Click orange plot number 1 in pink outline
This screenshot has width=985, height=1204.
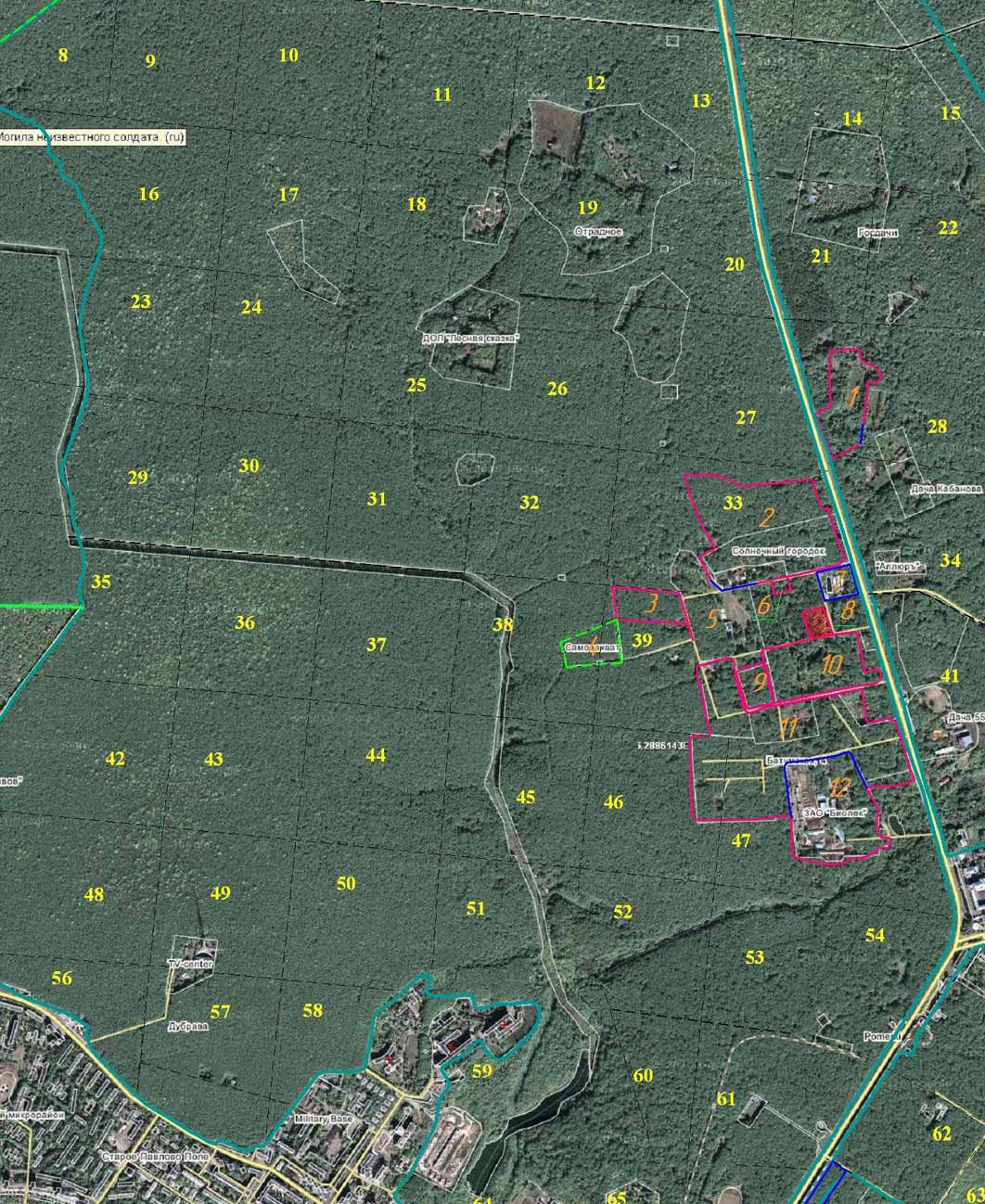[x=851, y=397]
